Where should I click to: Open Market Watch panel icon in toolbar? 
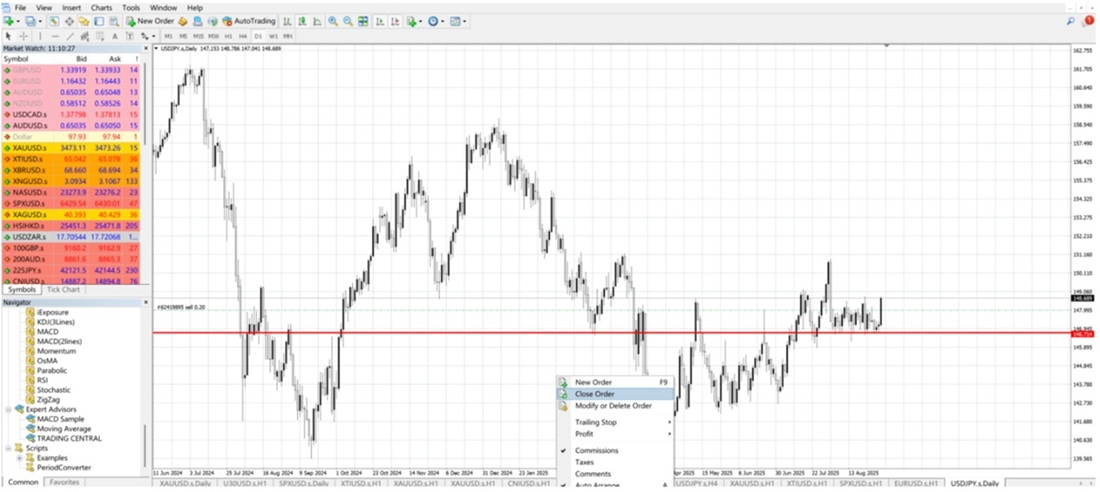(x=53, y=21)
